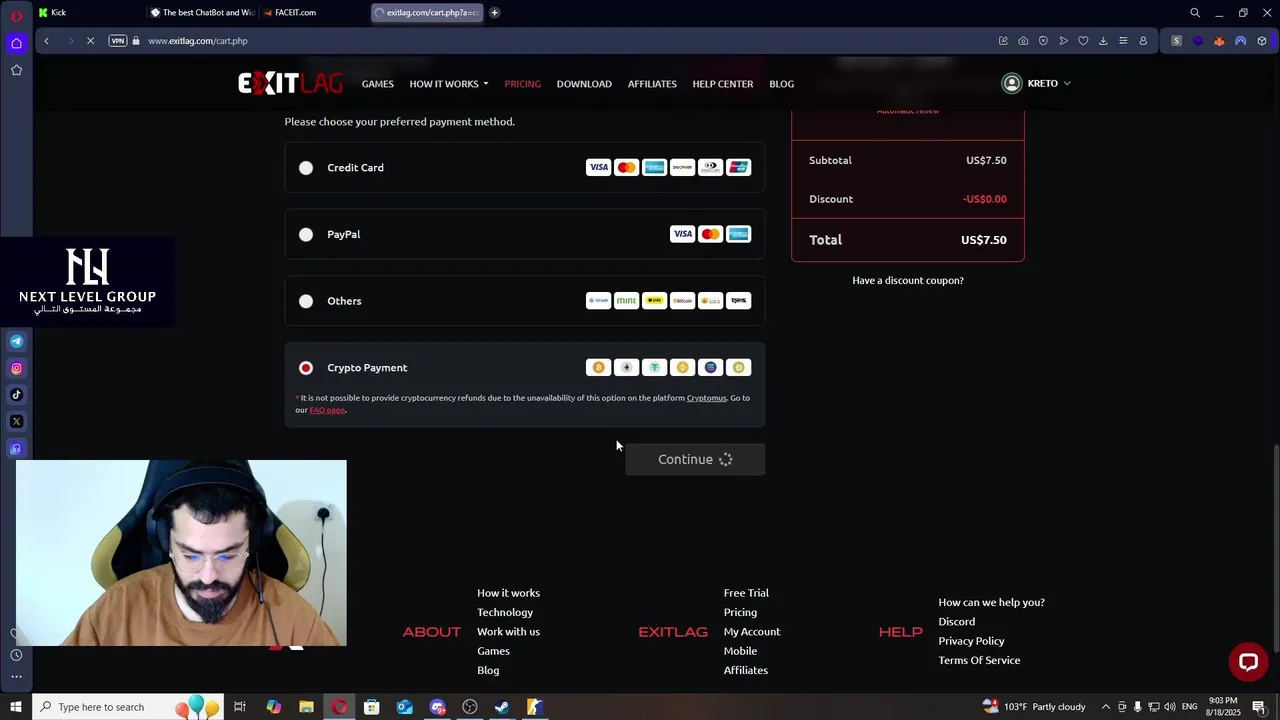1280x720 pixels.
Task: Open TikTok in the sidebar
Action: click(16, 395)
